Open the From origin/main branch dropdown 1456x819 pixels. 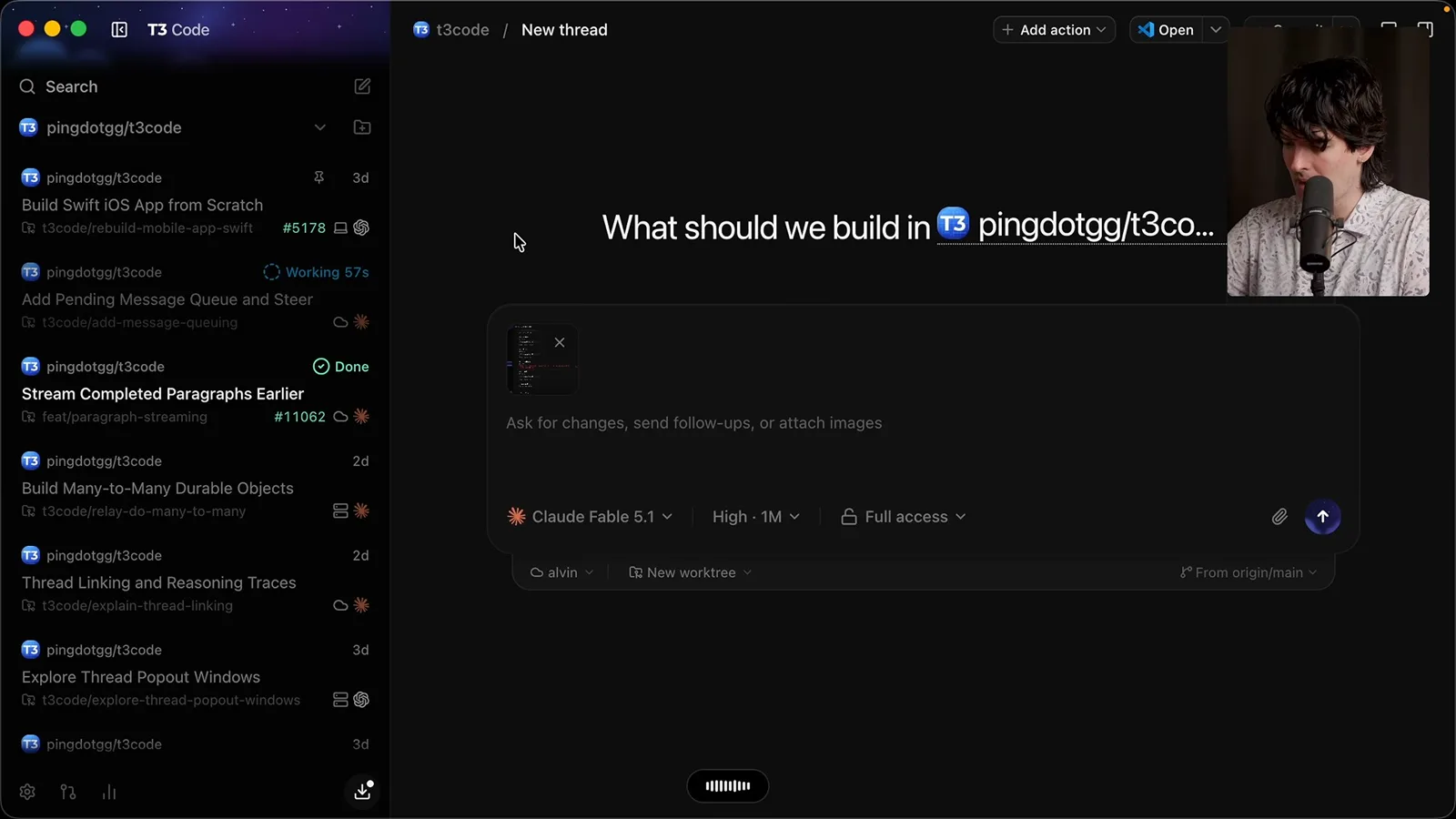(x=1249, y=572)
